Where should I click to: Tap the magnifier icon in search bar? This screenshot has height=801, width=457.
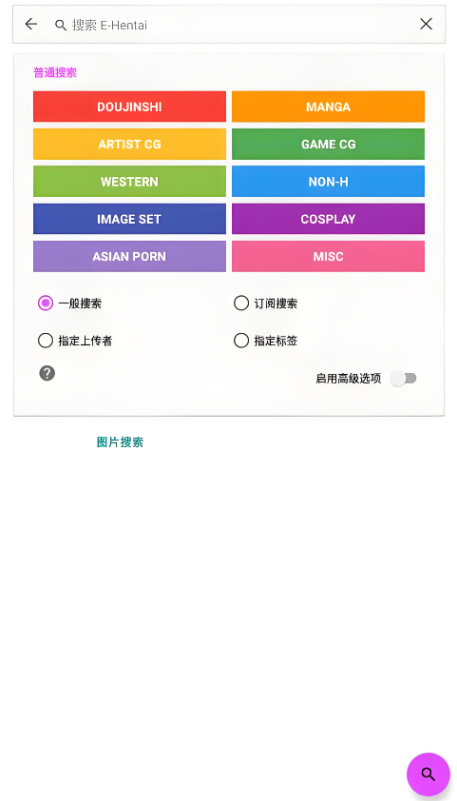61,25
